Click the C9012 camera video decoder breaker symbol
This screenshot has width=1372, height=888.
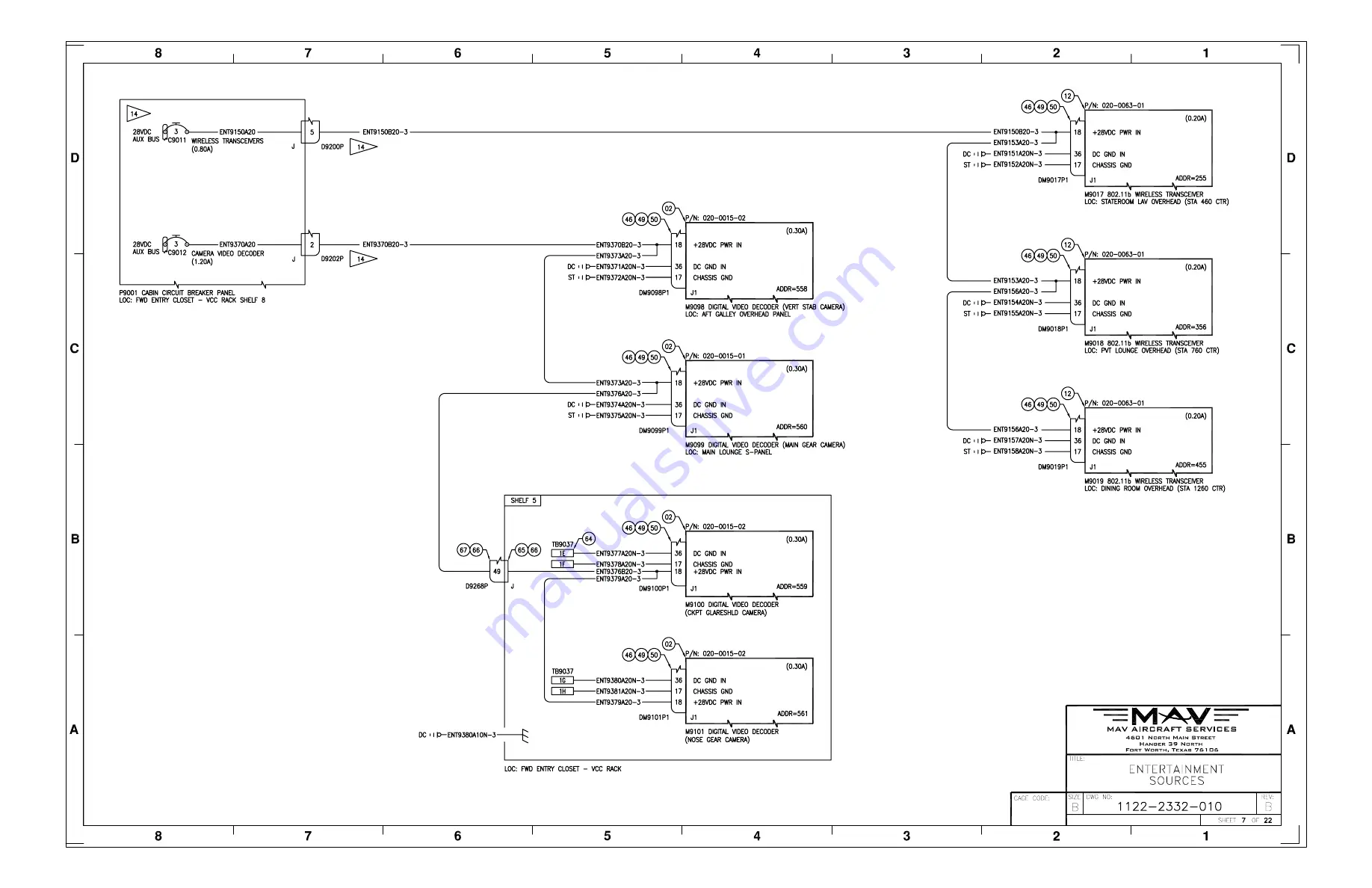click(x=176, y=244)
